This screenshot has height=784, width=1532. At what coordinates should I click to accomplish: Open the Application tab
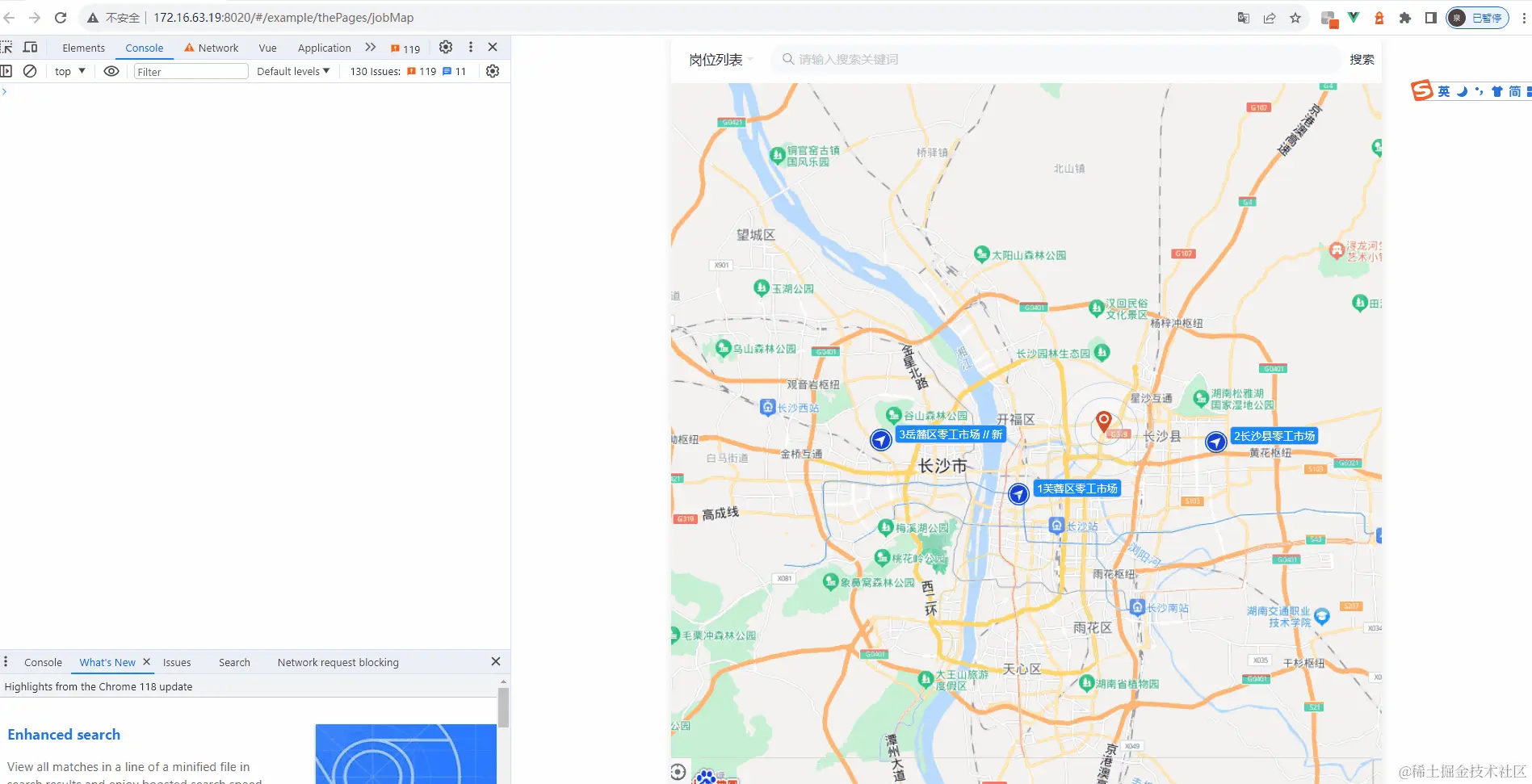(325, 48)
